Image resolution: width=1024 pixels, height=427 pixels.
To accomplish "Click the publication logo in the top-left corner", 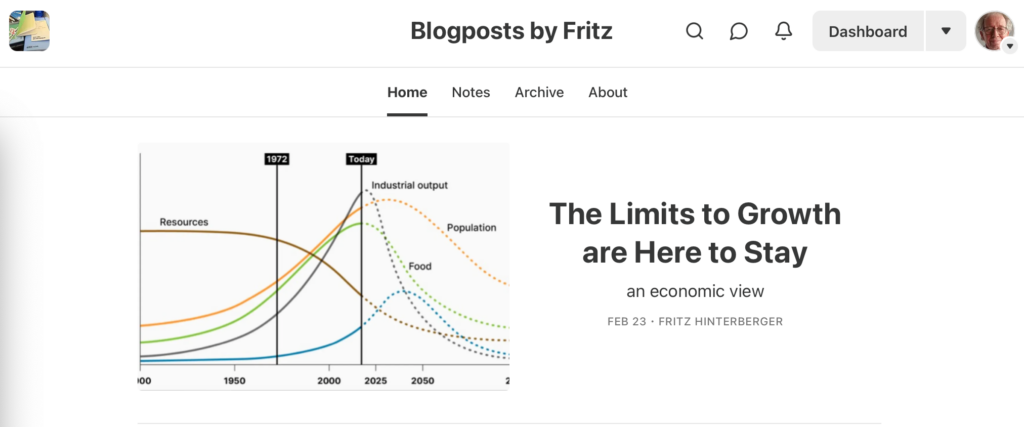I will coord(29,30).
